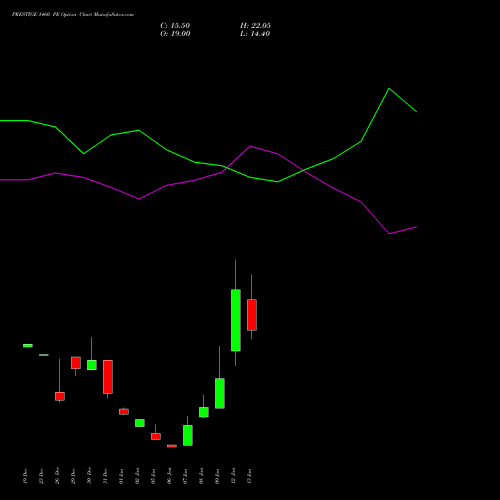Select the red candle above 29 Dec
Viewport: 500px width, 500px height.
[x=76, y=363]
